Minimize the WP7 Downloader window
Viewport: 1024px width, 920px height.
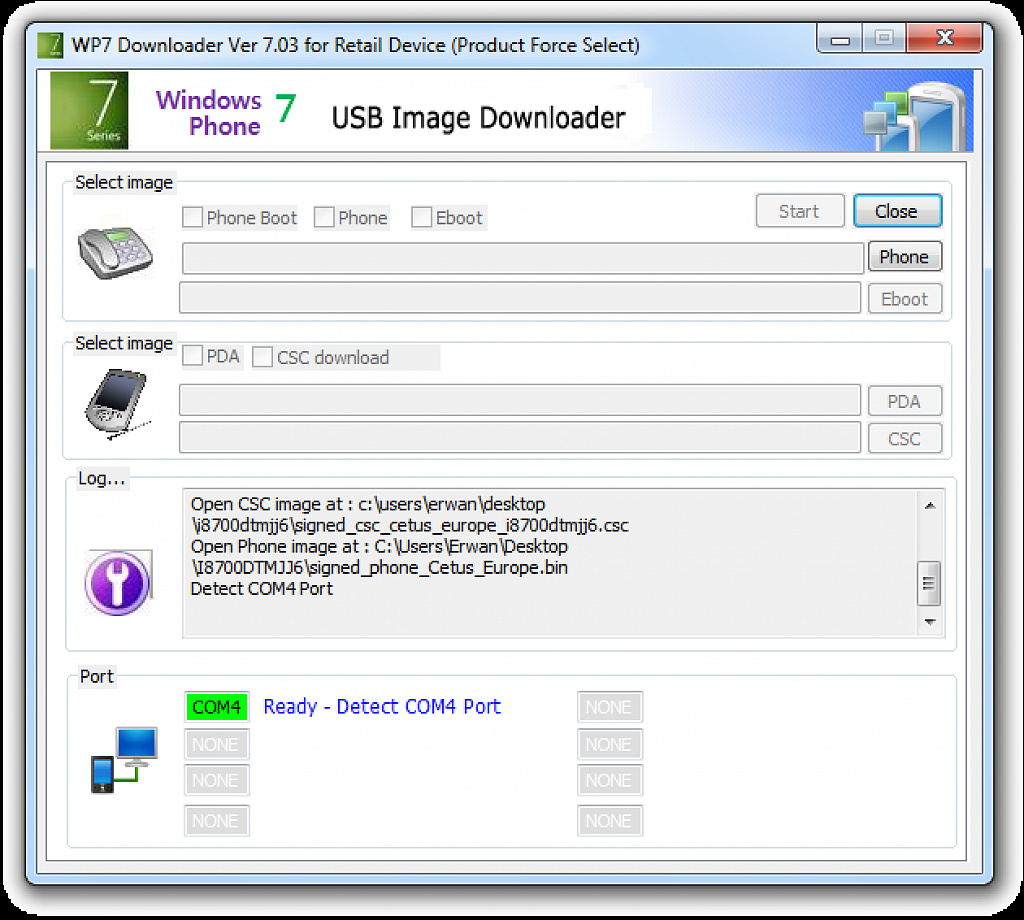click(840, 39)
